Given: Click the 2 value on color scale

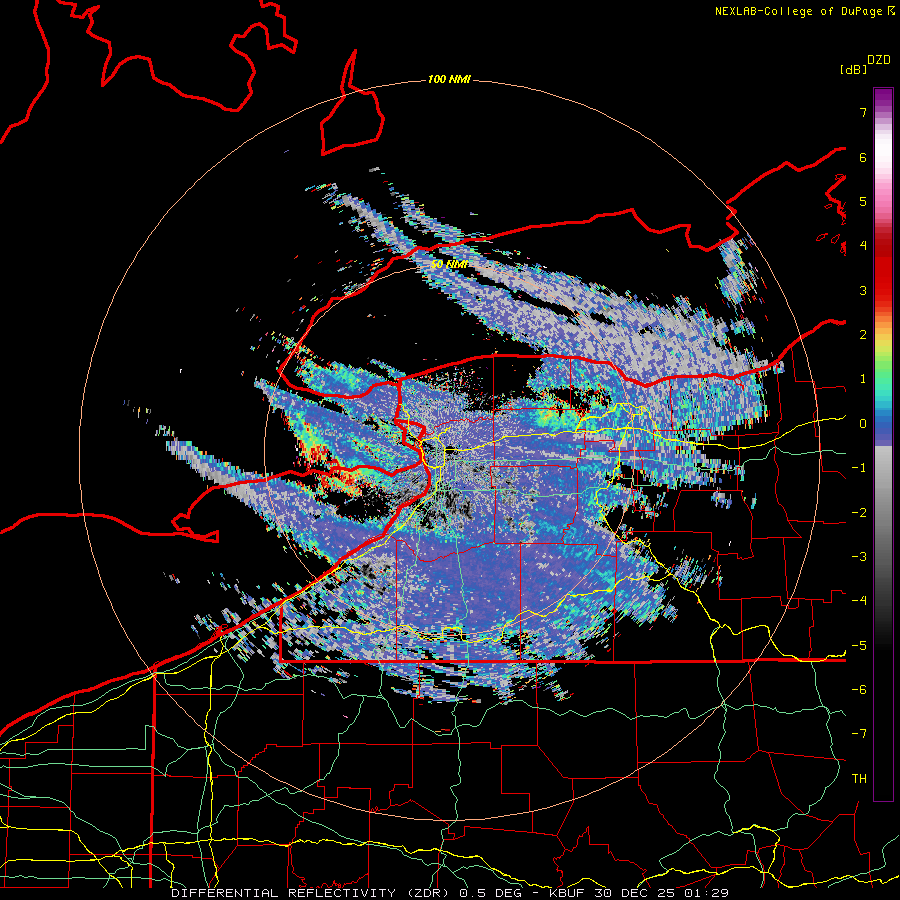Looking at the screenshot, I should [x=863, y=335].
